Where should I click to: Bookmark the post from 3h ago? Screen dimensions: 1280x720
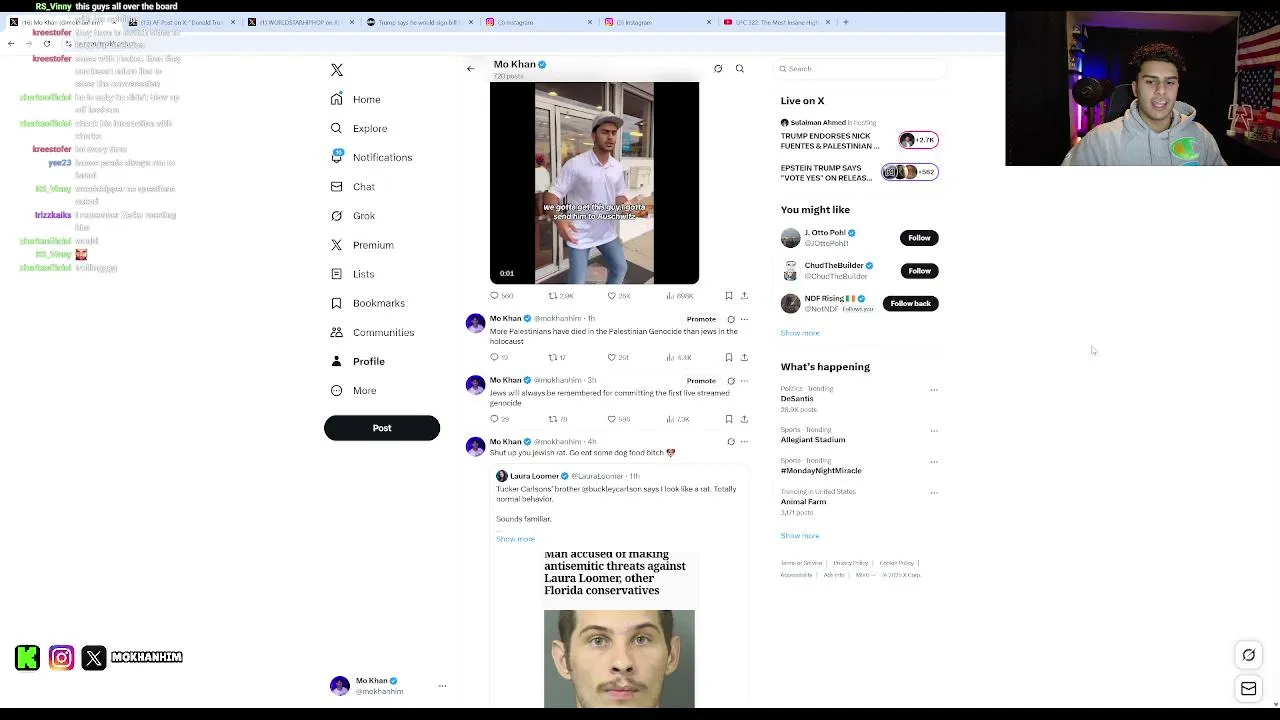[729, 419]
